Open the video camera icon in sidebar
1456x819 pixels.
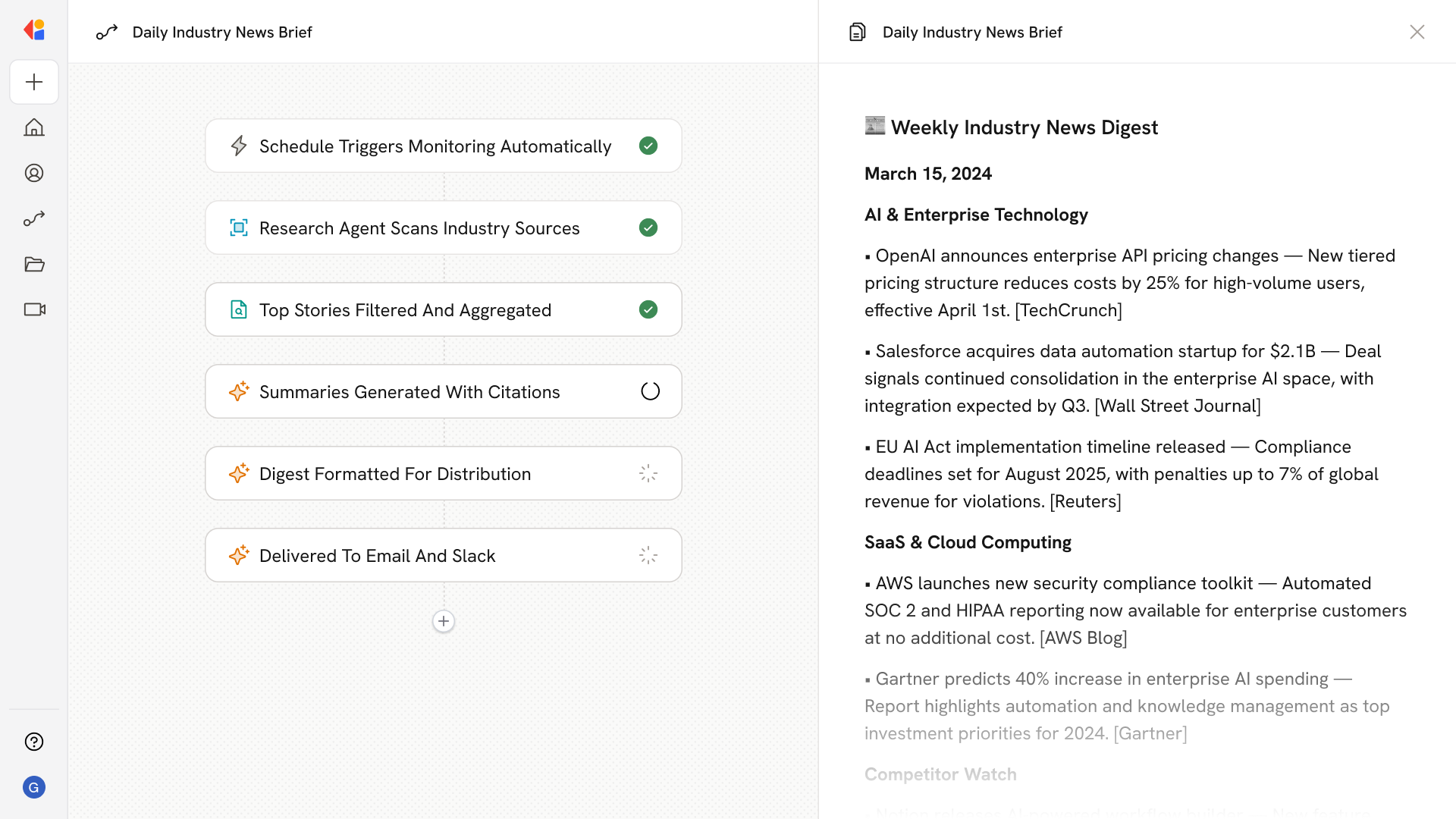point(34,309)
